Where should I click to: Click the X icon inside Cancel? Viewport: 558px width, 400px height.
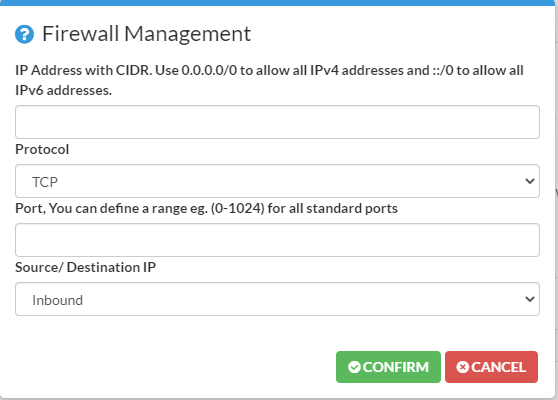pos(462,367)
